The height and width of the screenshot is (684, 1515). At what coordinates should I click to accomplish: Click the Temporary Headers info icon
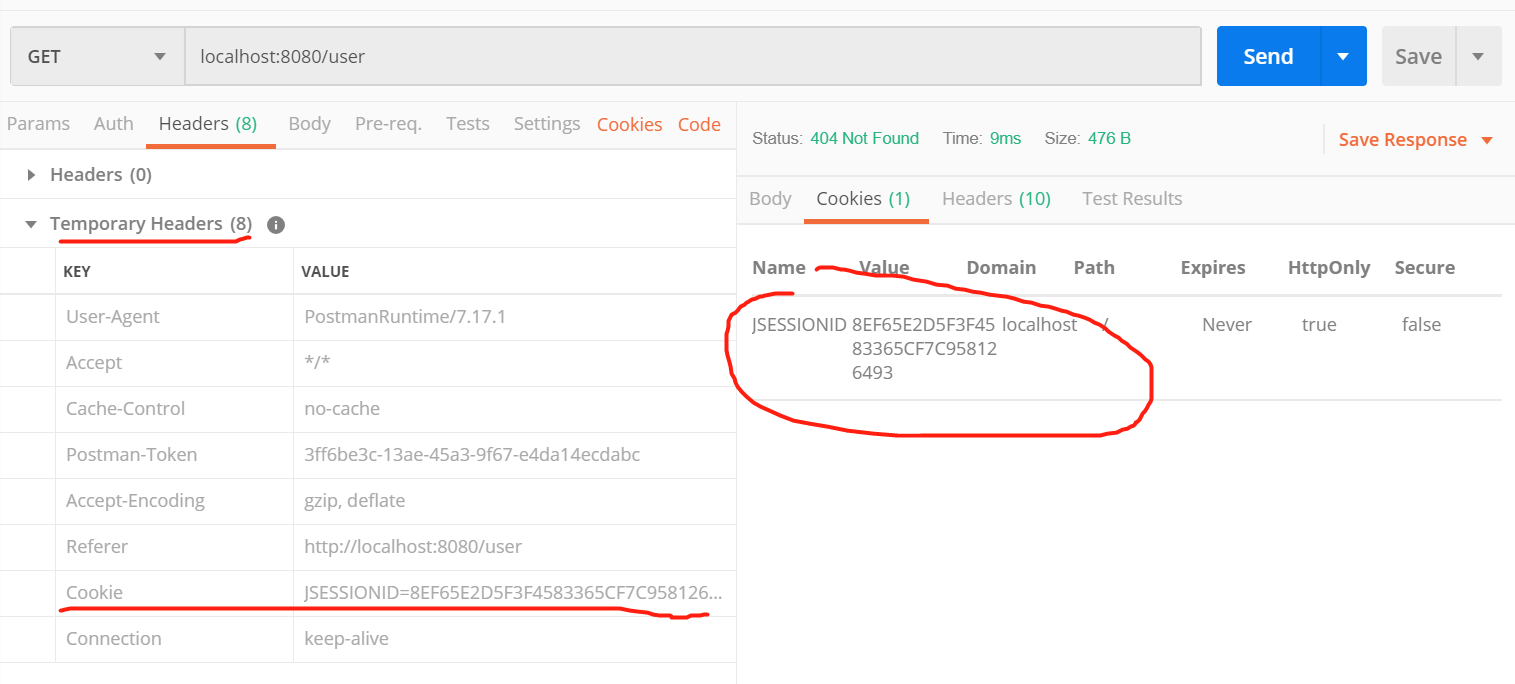click(x=276, y=225)
